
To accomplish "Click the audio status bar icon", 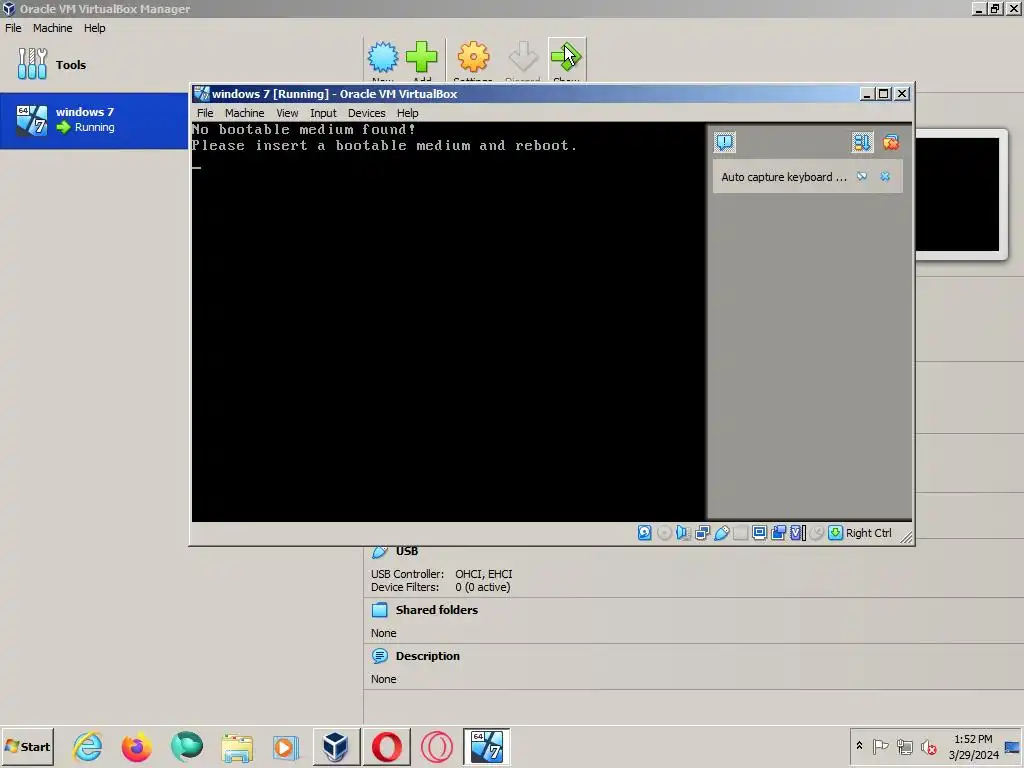I will pyautogui.click(x=683, y=533).
